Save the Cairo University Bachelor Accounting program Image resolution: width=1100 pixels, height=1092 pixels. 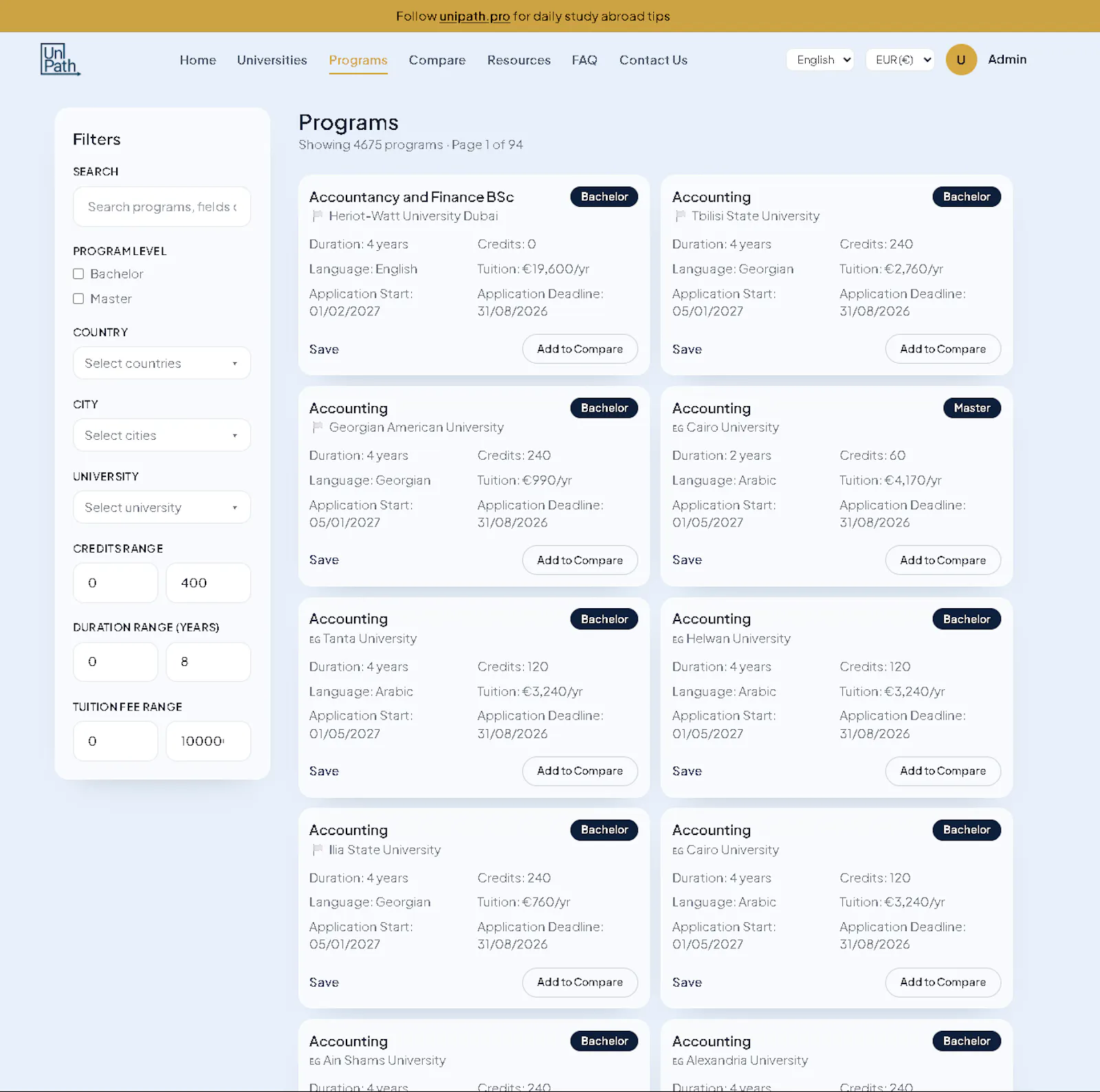point(687,982)
